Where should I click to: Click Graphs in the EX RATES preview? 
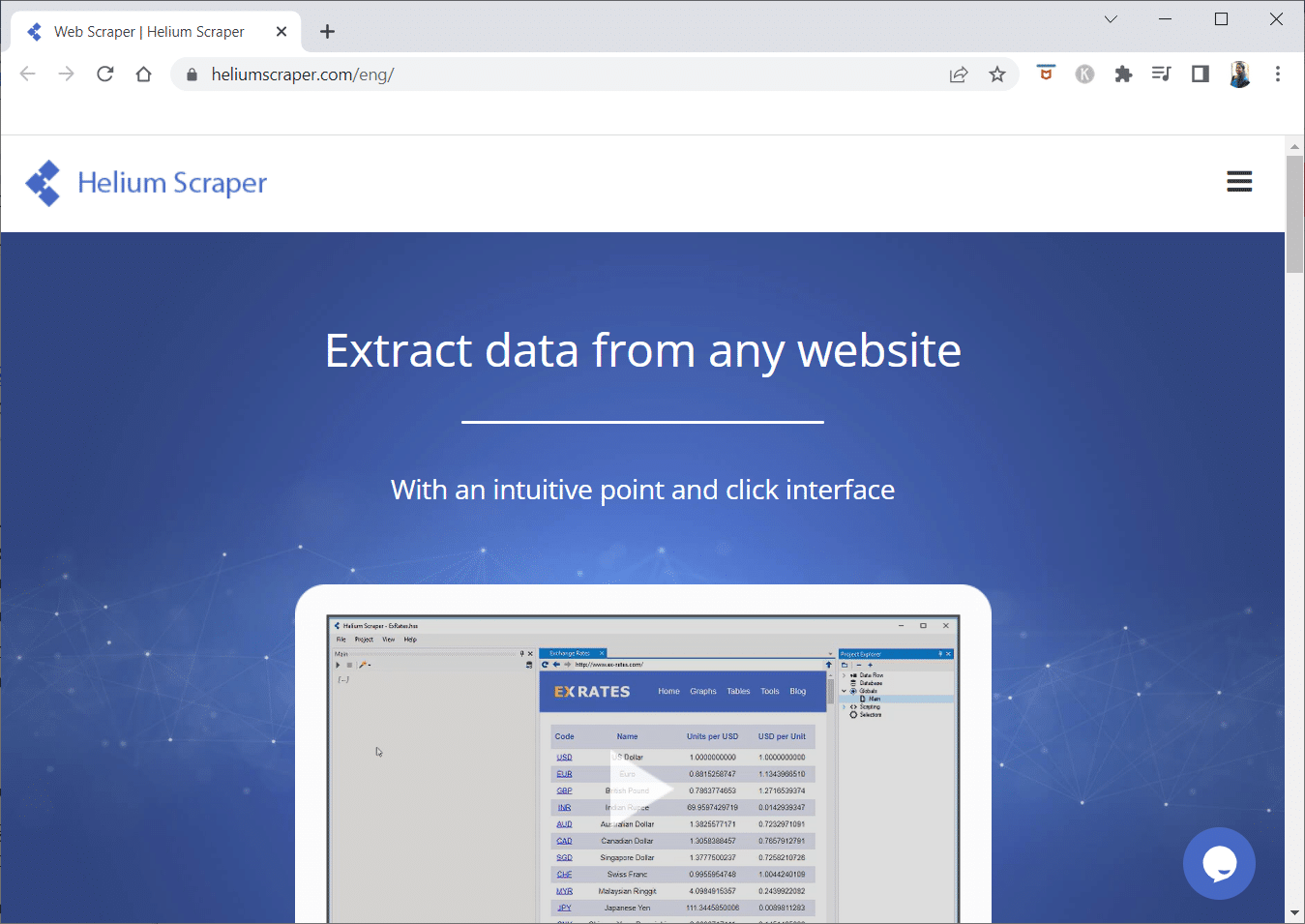703,692
